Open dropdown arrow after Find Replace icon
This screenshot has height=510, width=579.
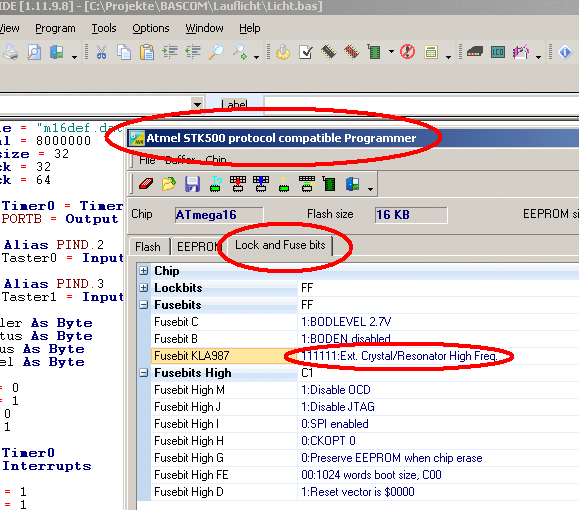click(x=256, y=57)
